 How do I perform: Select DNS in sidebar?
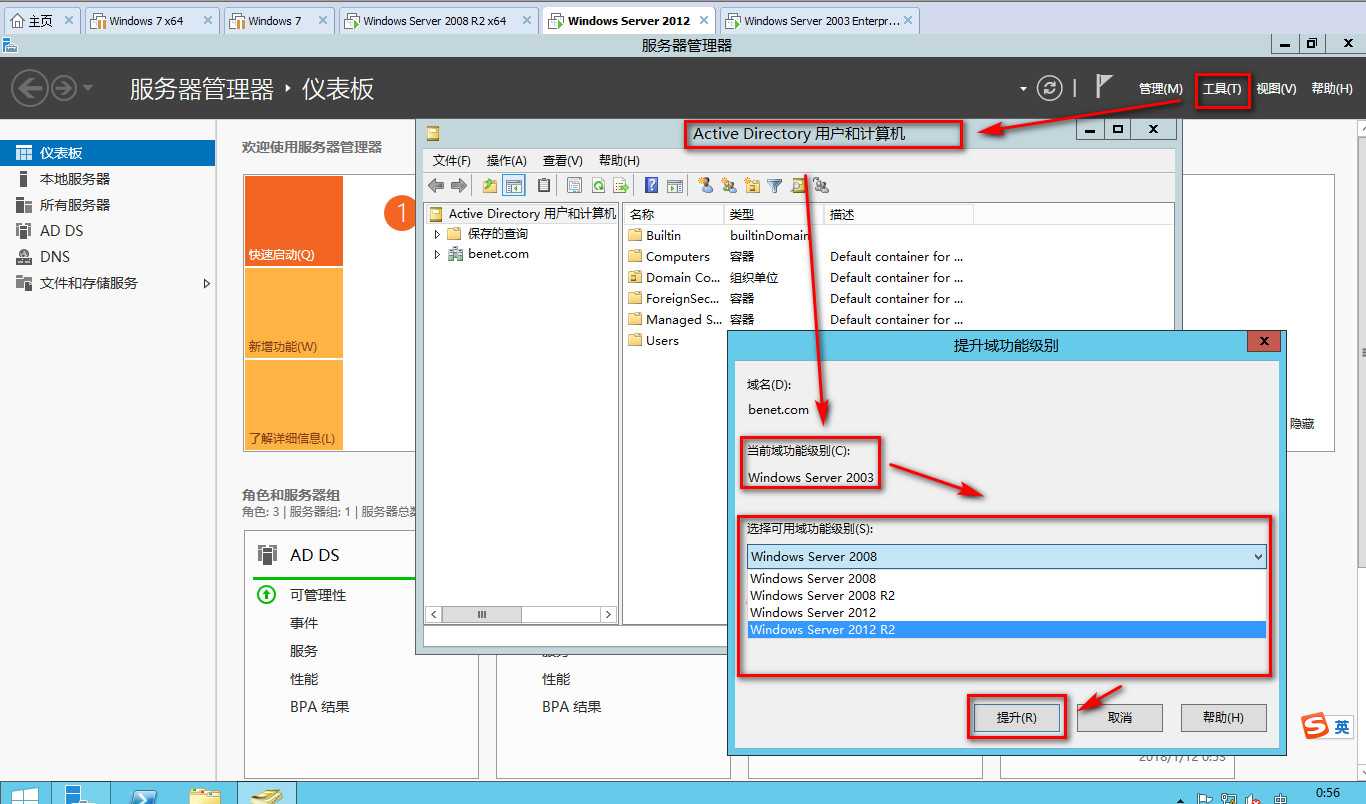(107, 257)
